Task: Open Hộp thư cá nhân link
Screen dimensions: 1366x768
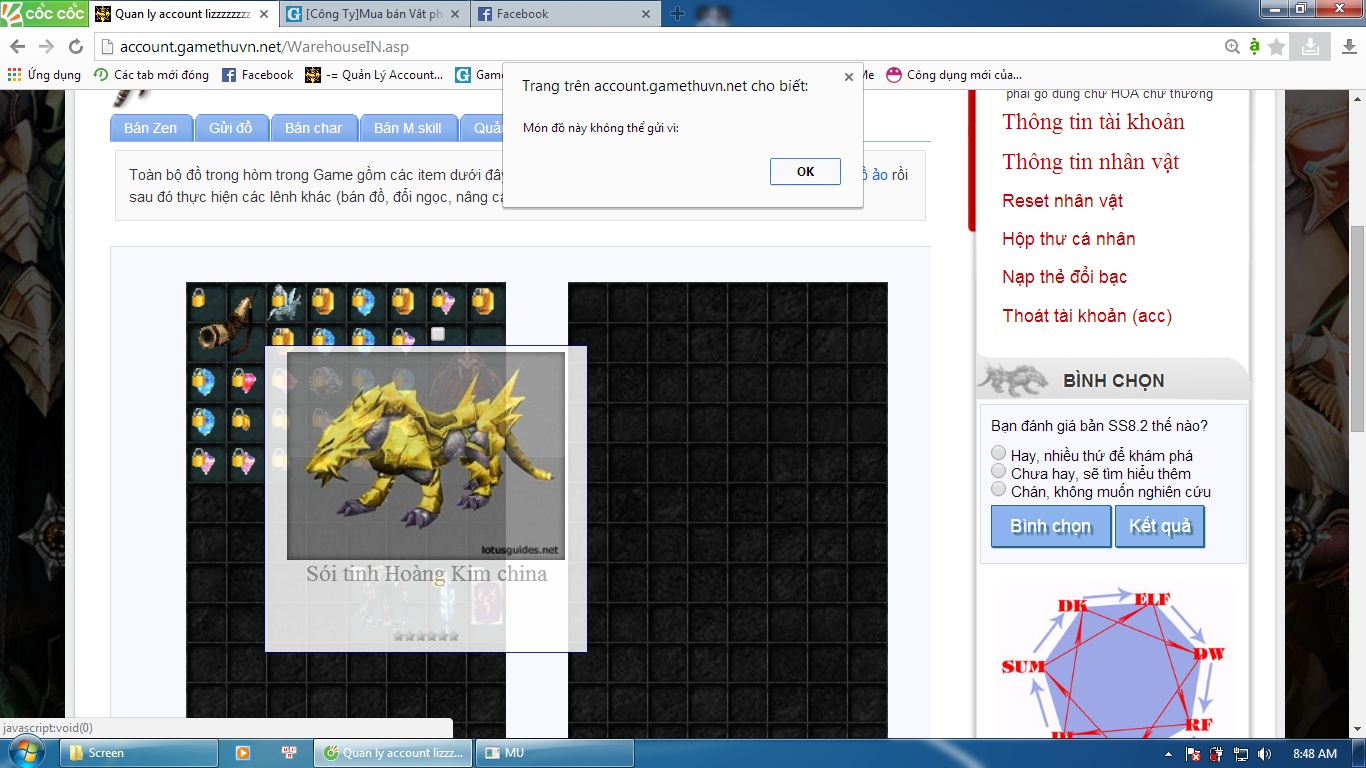Action: click(1068, 239)
